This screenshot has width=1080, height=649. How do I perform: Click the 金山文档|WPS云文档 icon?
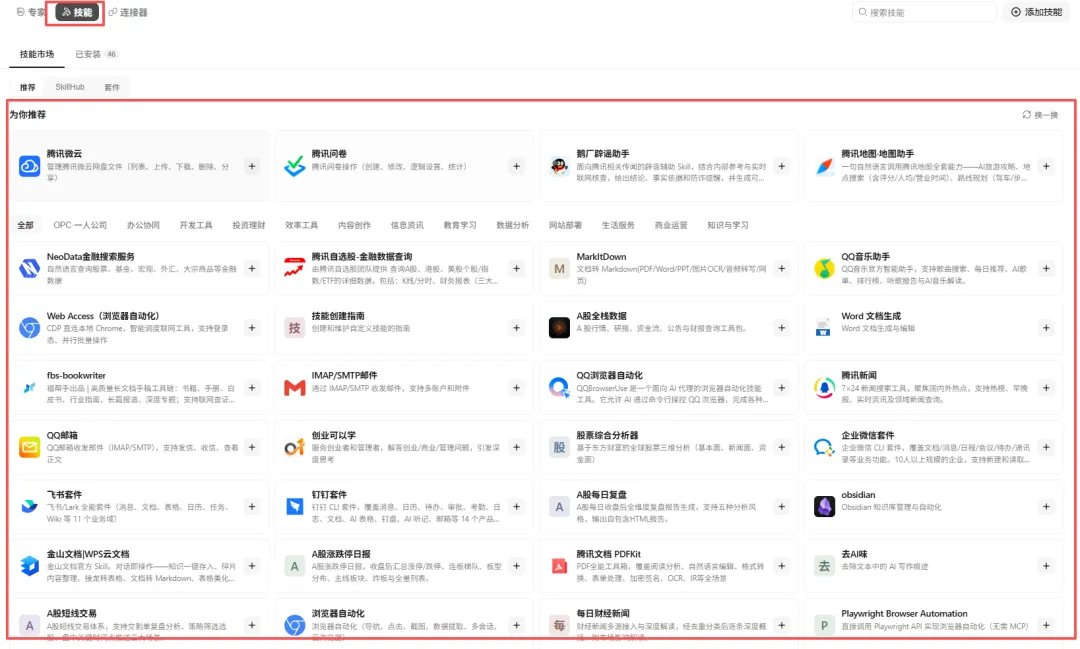click(30, 566)
